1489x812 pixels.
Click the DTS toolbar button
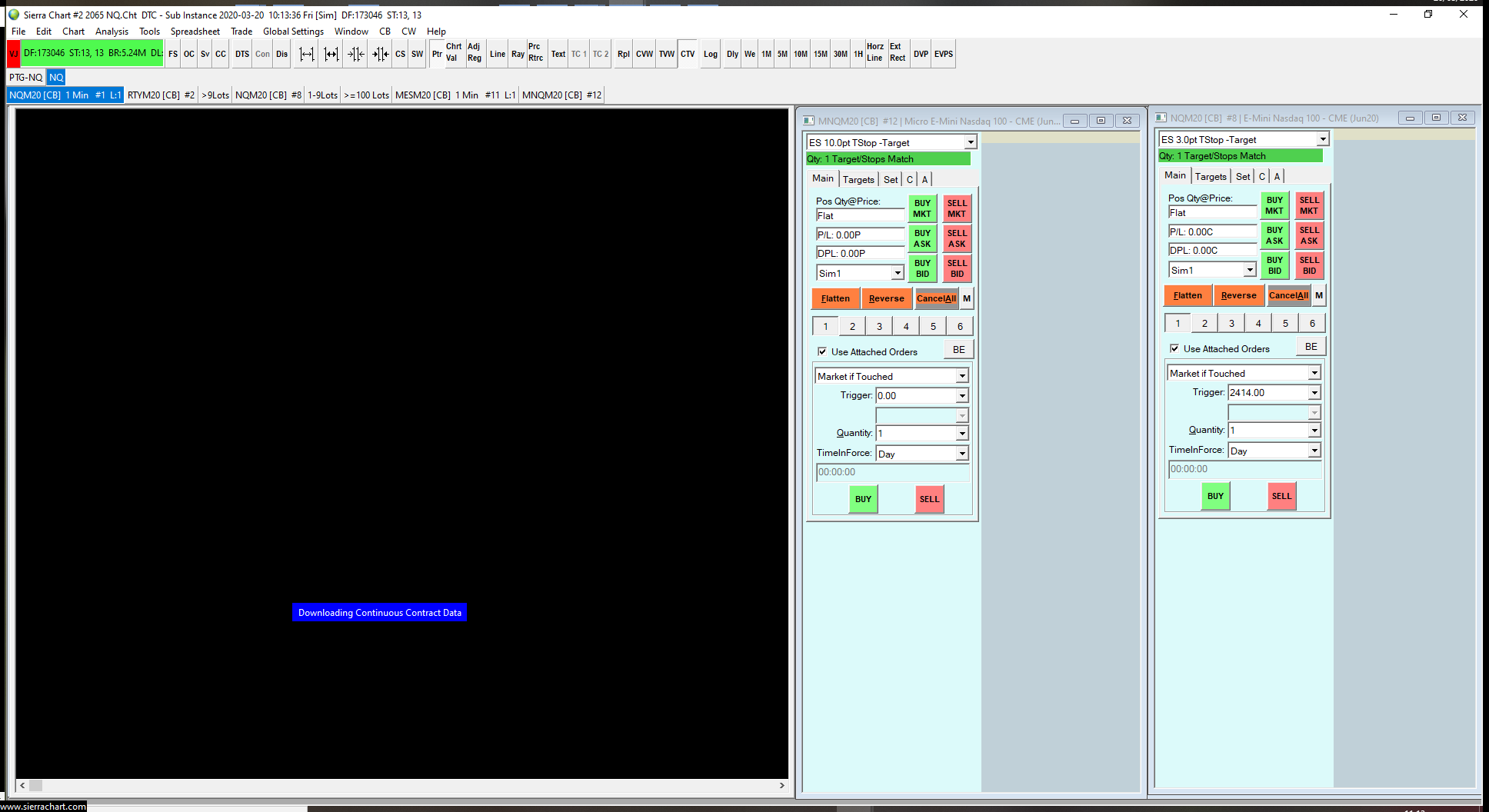[x=242, y=54]
